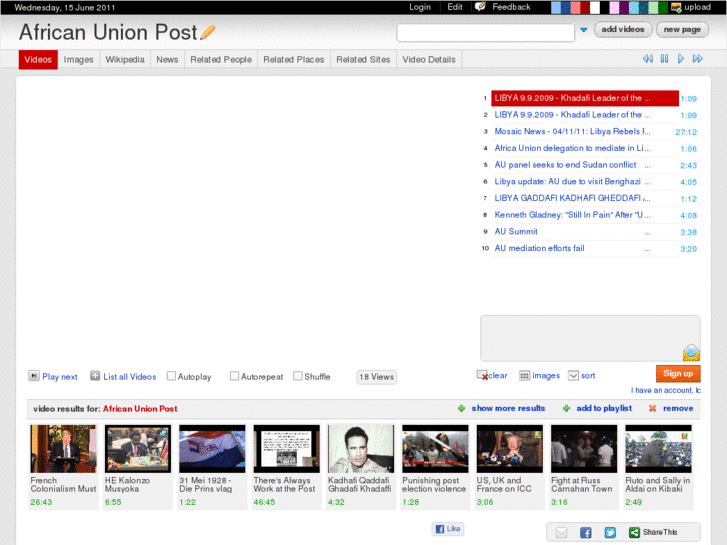727x545 pixels.
Task: Click the Feedback speech bubble icon
Action: (480, 6)
